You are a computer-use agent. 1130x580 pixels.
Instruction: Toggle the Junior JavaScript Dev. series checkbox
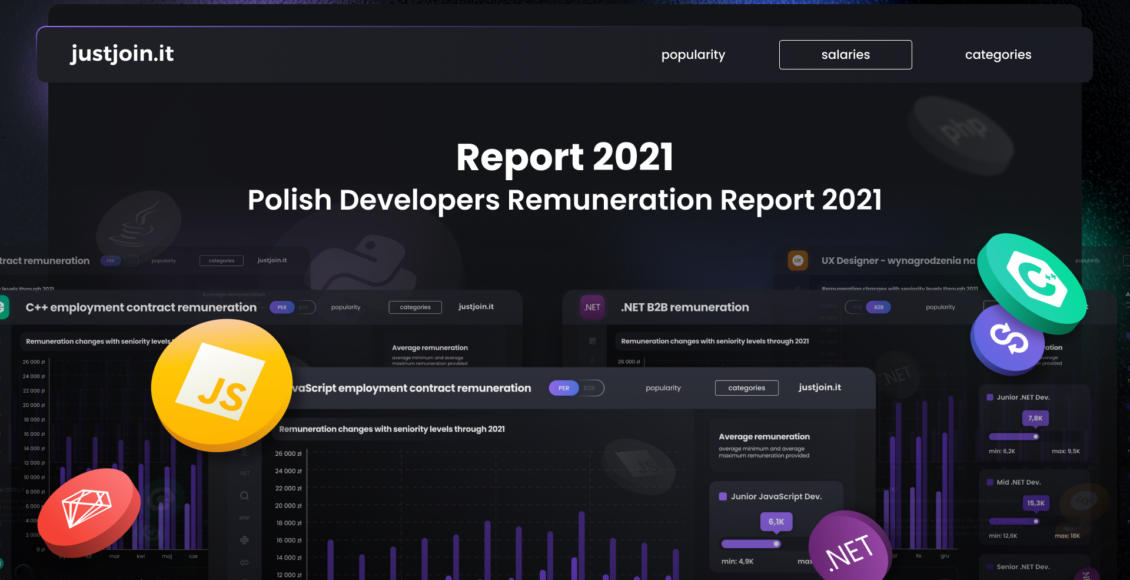tap(723, 496)
